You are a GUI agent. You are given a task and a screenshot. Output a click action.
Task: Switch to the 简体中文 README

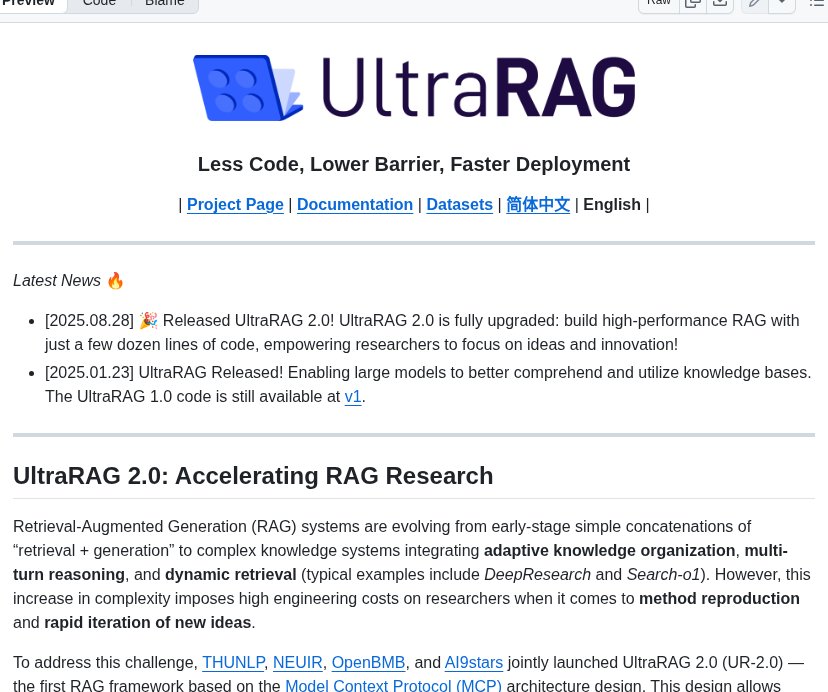(538, 204)
